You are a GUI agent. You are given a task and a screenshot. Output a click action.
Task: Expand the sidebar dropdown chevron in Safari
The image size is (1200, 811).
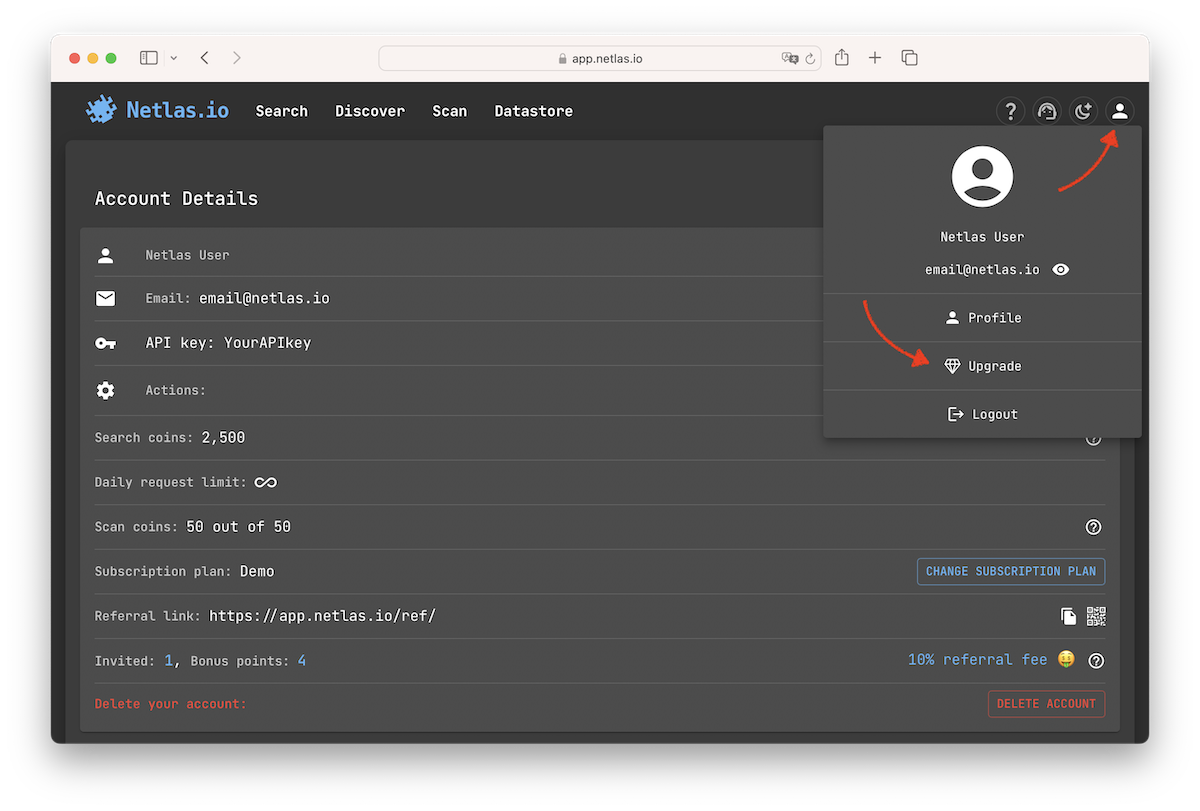click(x=174, y=58)
